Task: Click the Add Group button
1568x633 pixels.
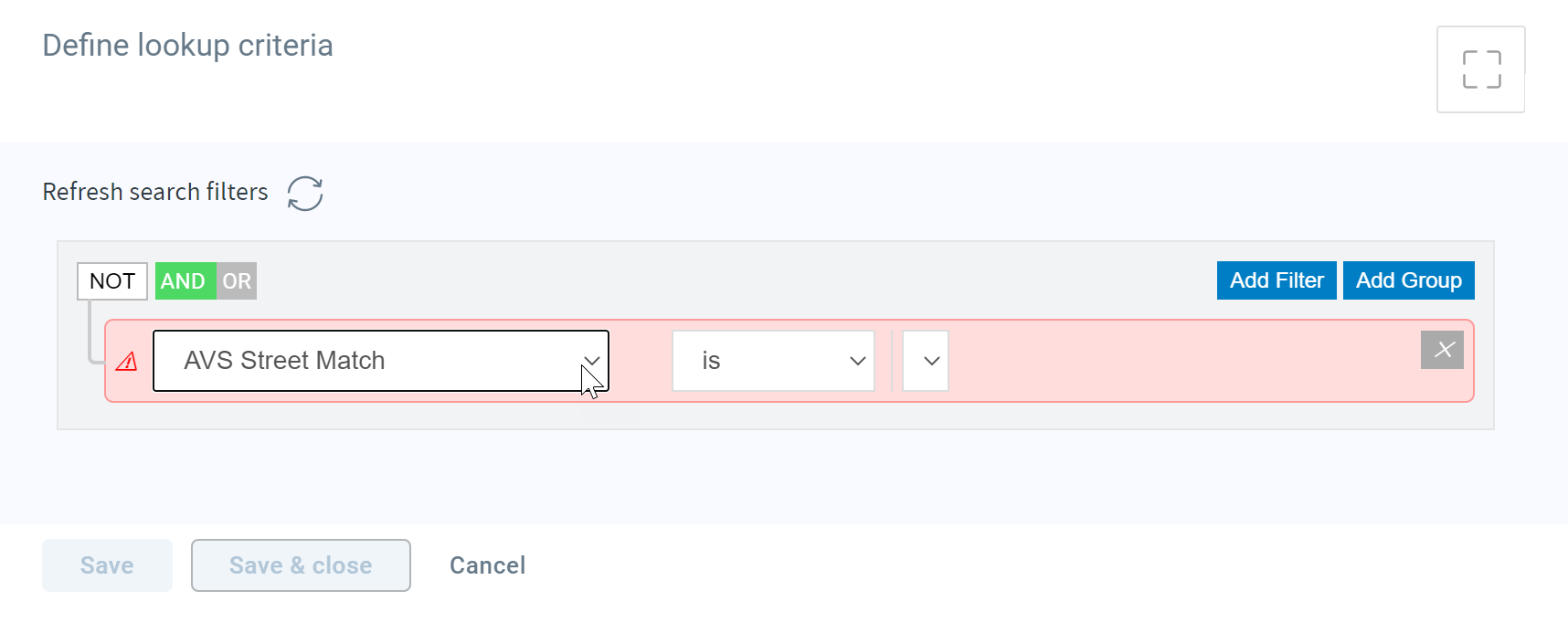Action: click(1409, 280)
